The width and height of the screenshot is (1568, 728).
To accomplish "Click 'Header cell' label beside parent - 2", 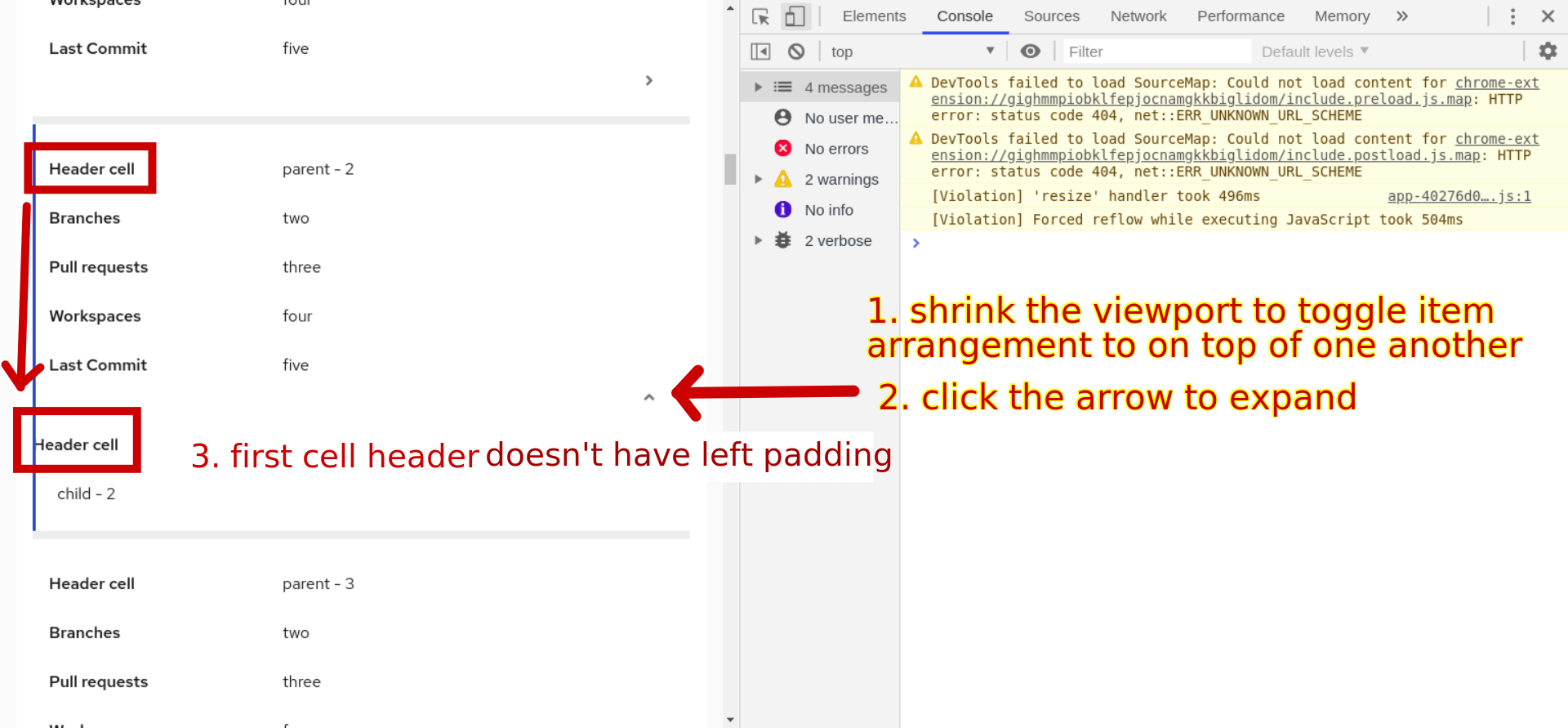I will (x=91, y=169).
